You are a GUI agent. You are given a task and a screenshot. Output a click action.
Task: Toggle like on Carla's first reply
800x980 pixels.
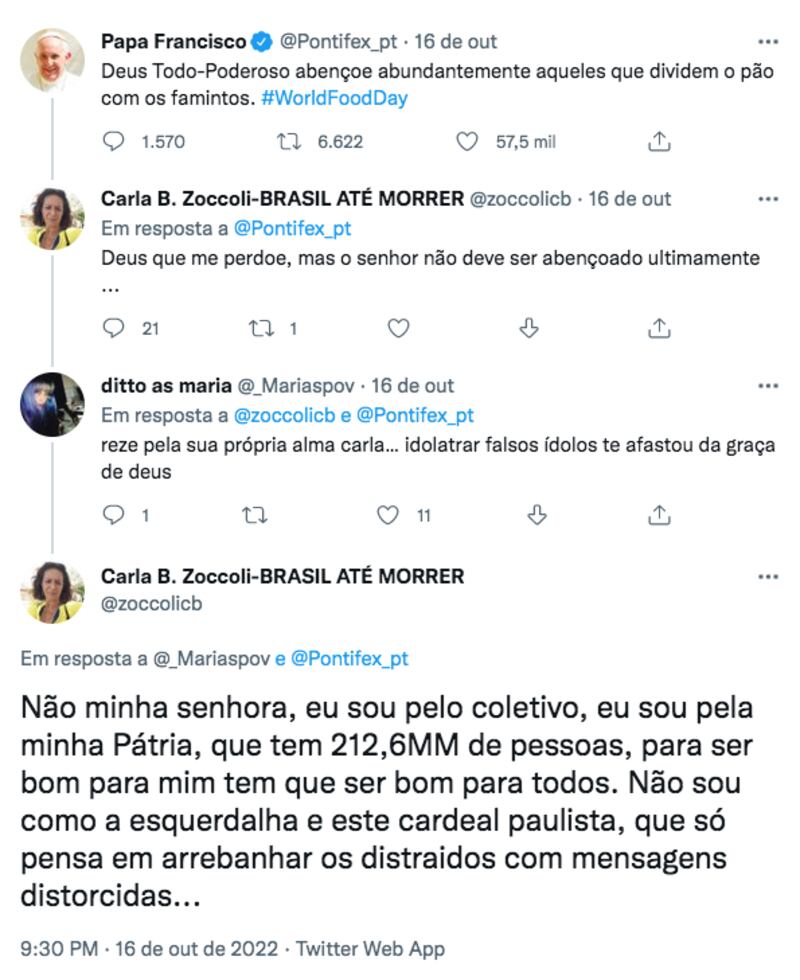[x=398, y=328]
